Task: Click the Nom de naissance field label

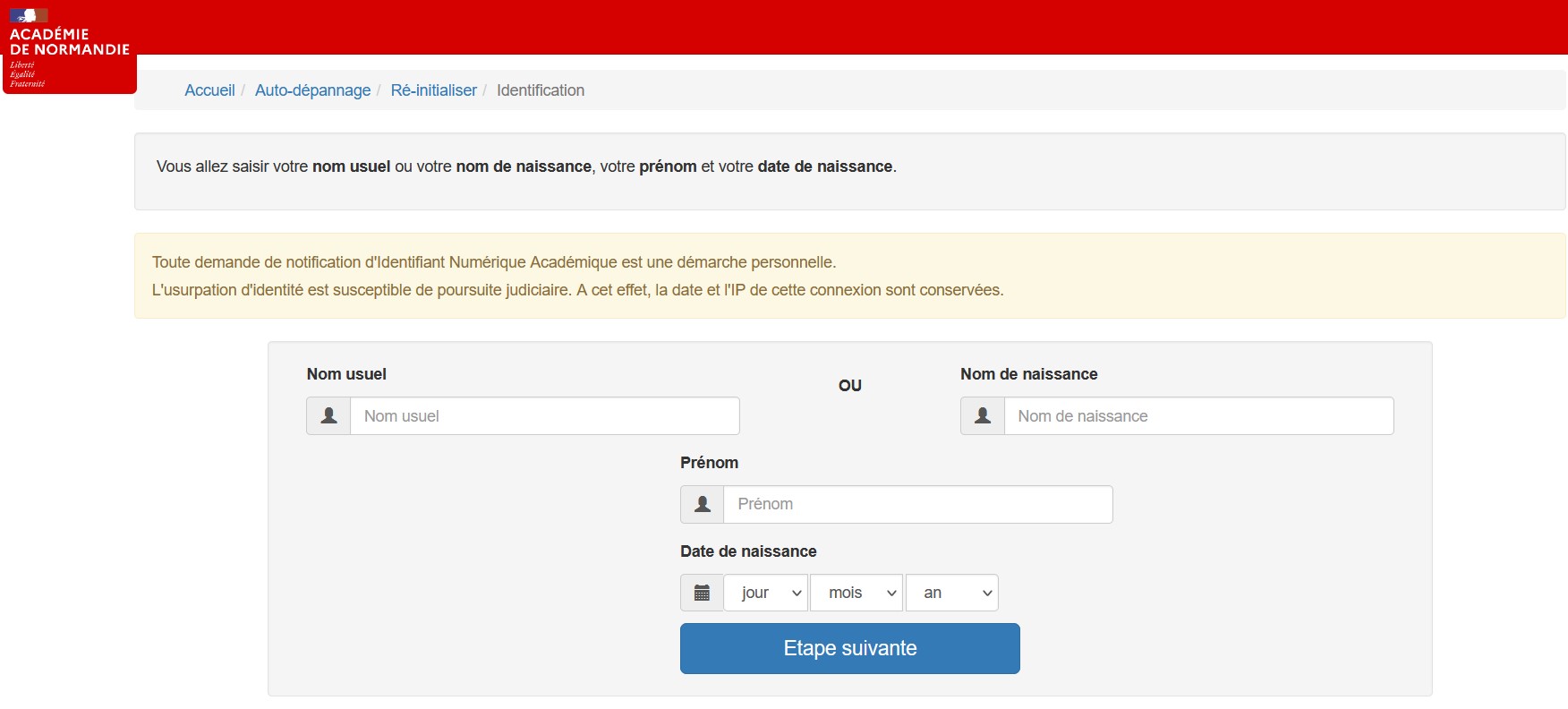Action: pyautogui.click(x=1029, y=374)
